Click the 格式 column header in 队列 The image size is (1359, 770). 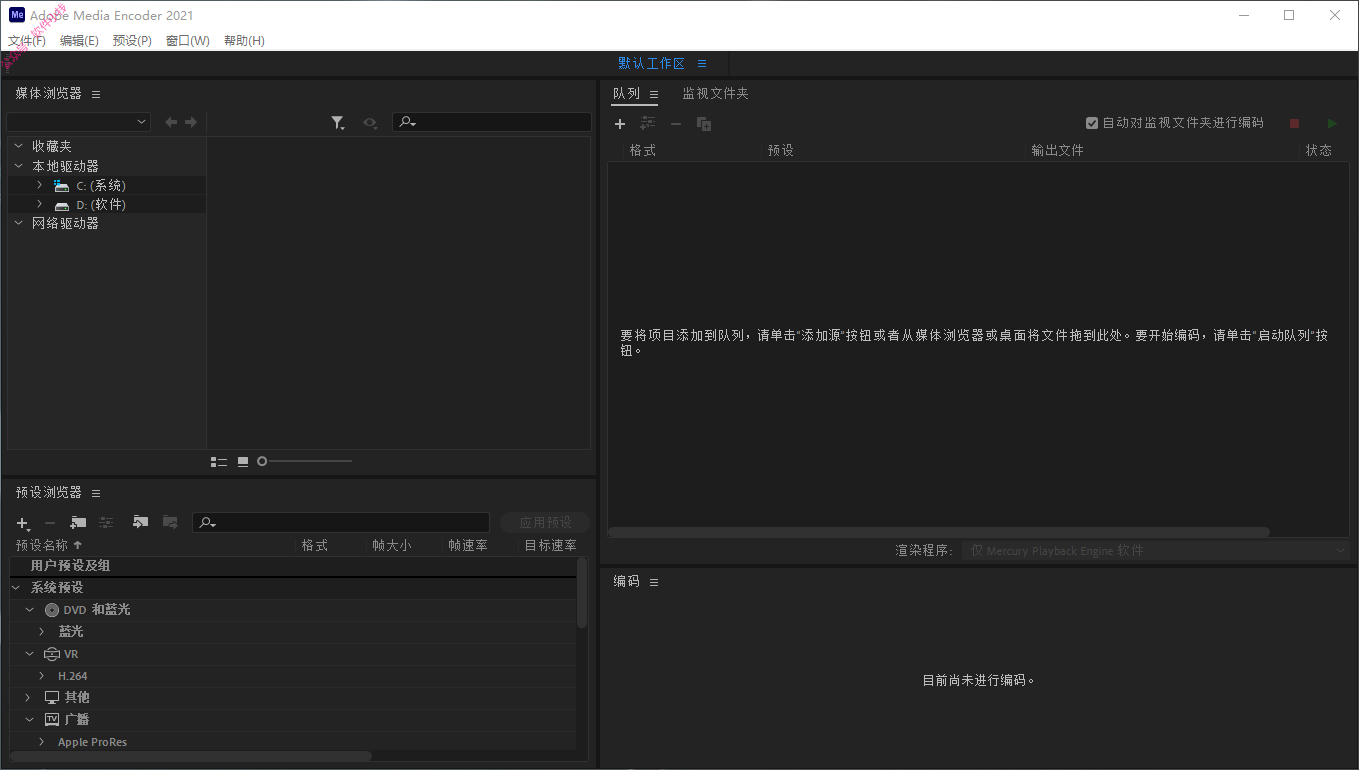tap(643, 151)
